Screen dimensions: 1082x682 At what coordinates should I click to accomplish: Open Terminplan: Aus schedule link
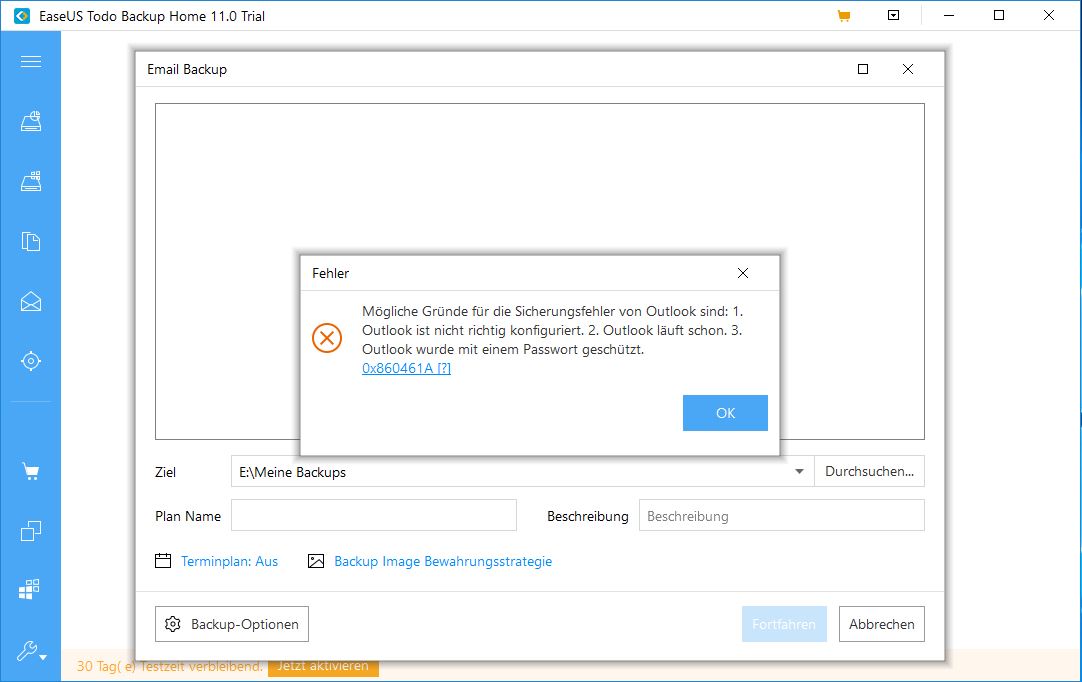[x=229, y=561]
